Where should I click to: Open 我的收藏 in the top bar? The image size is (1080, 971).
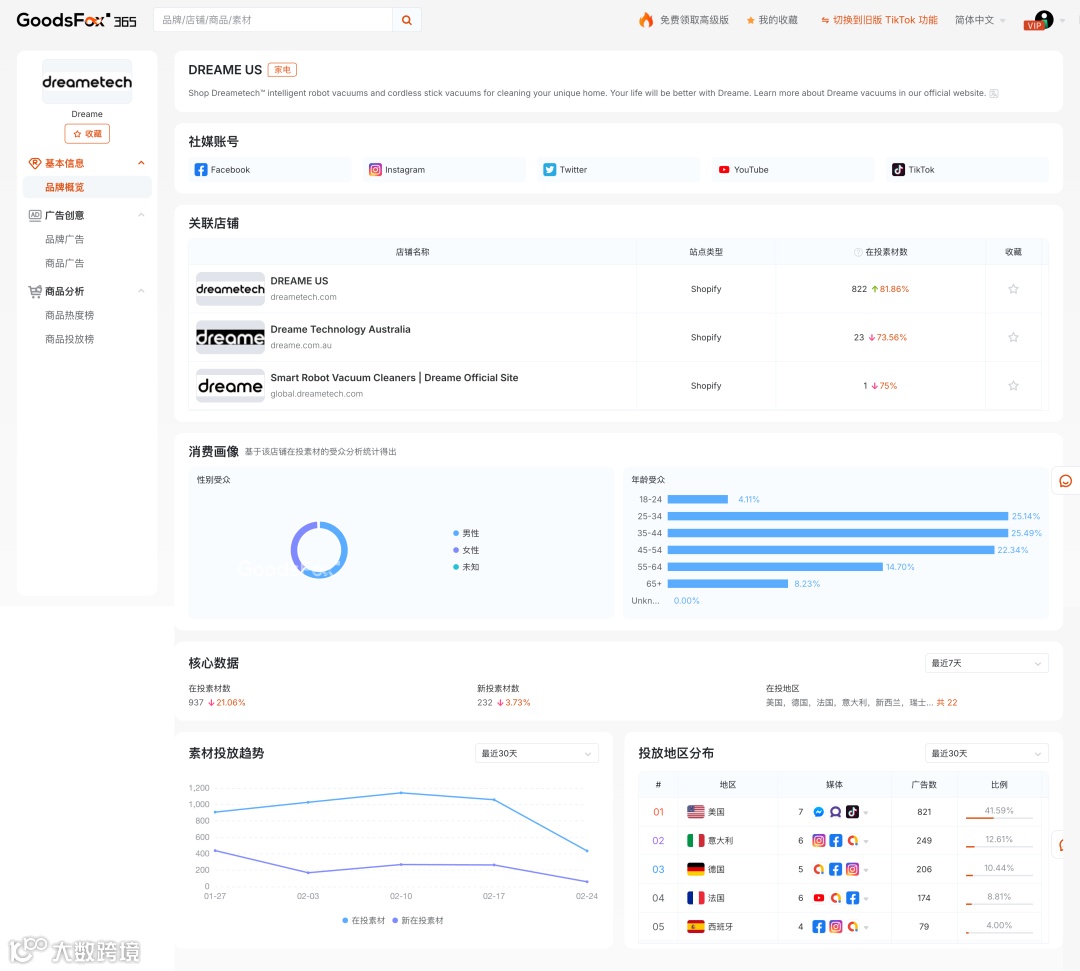772,20
